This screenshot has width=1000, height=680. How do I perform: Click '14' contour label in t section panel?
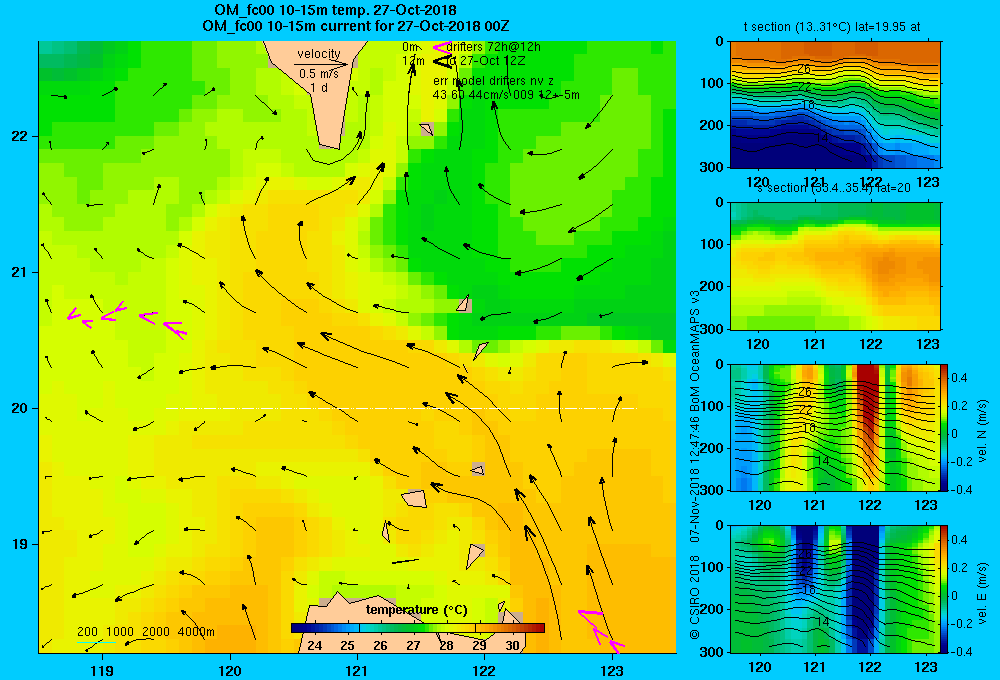pyautogui.click(x=822, y=137)
